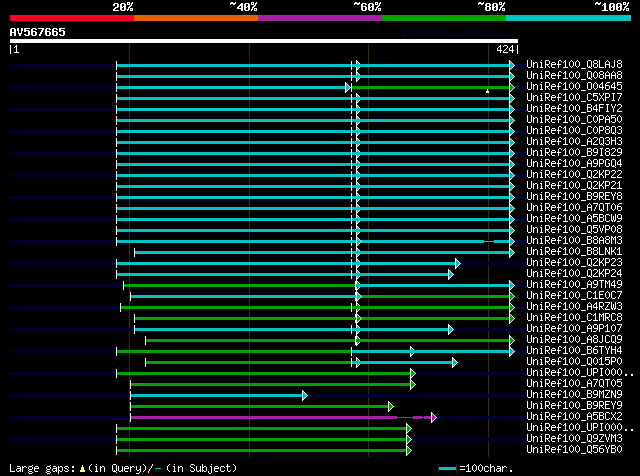Screen dimensions: 640x476
Task: Click the yellow query gap marker on O04645 row
Action: [x=487, y=91]
